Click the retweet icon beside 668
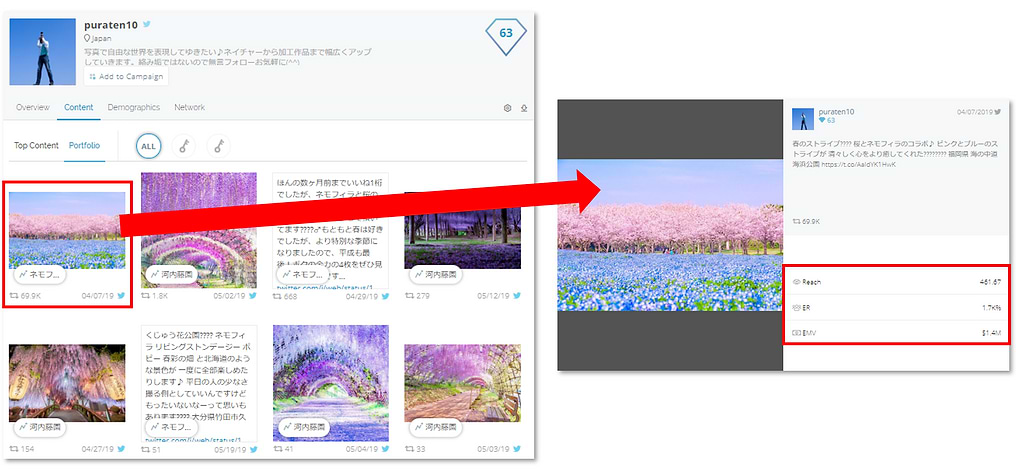The image size is (1024, 473). point(277,296)
